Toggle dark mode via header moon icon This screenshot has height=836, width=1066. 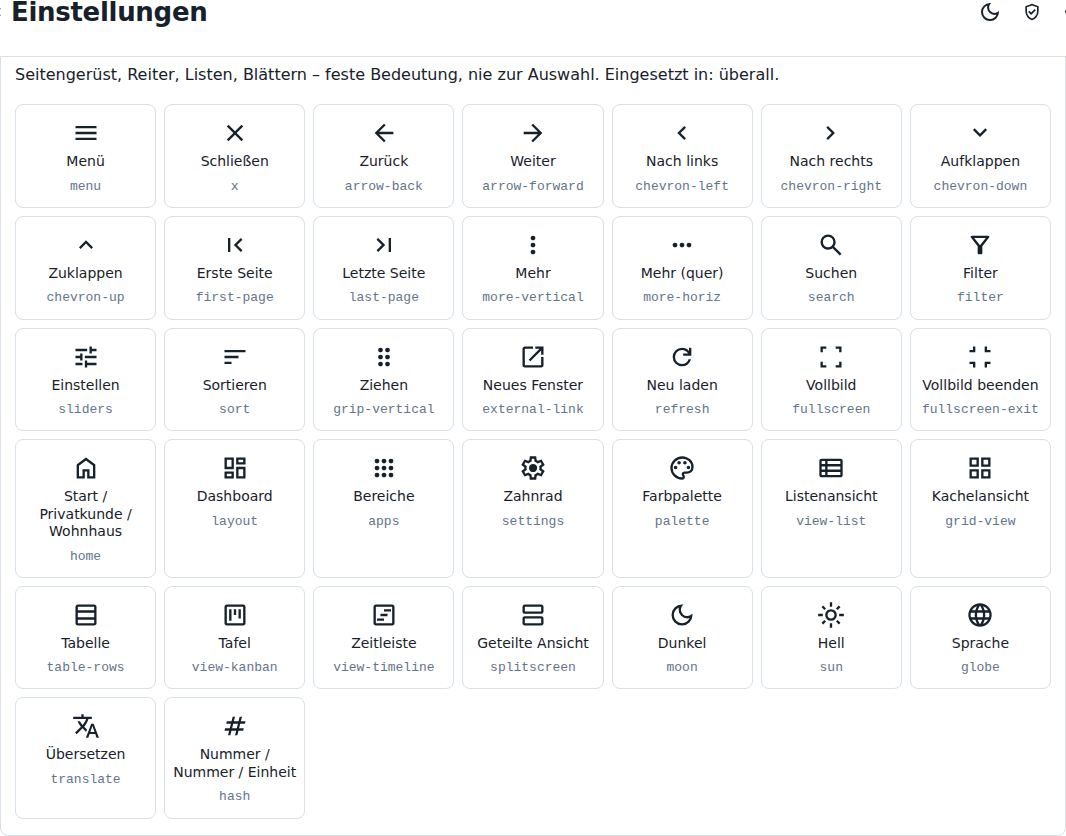click(990, 12)
